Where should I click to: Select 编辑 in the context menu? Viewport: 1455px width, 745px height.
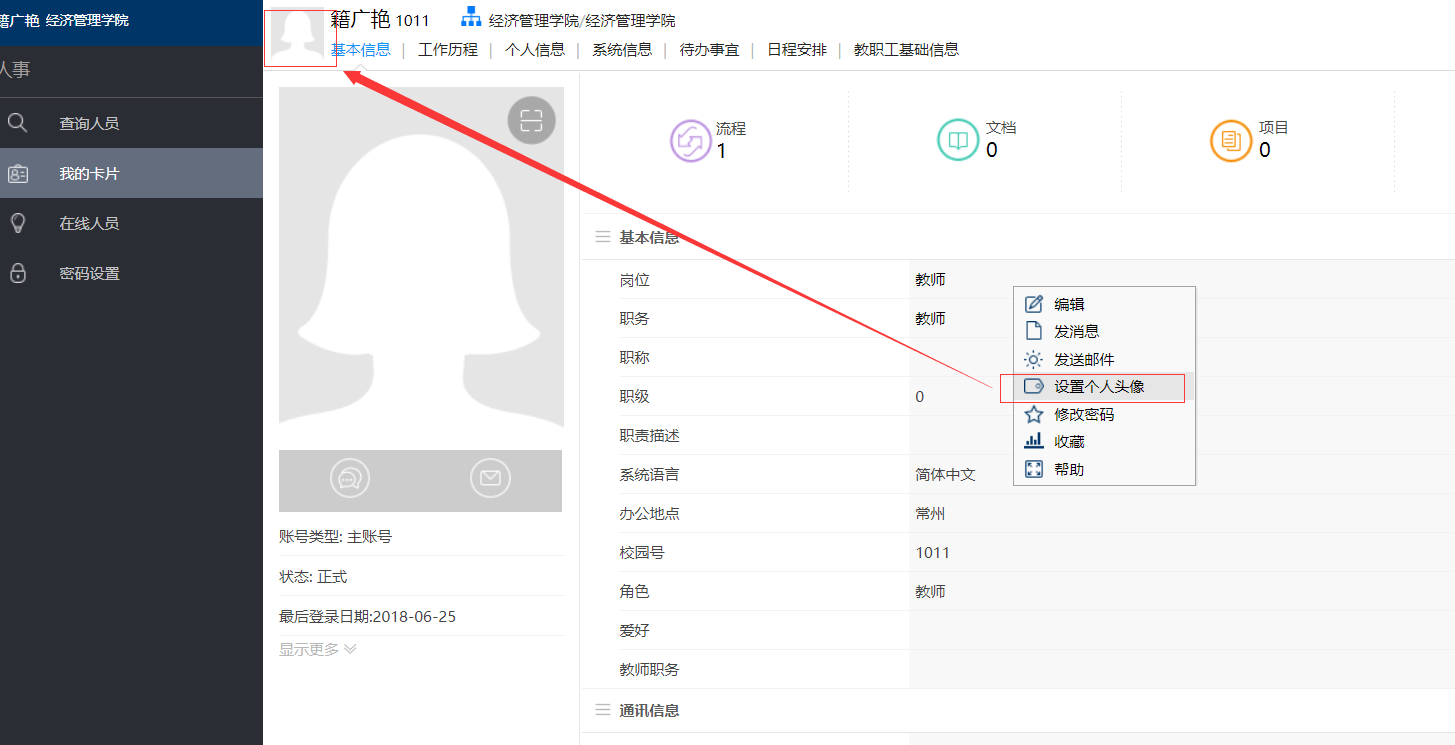pos(1068,304)
